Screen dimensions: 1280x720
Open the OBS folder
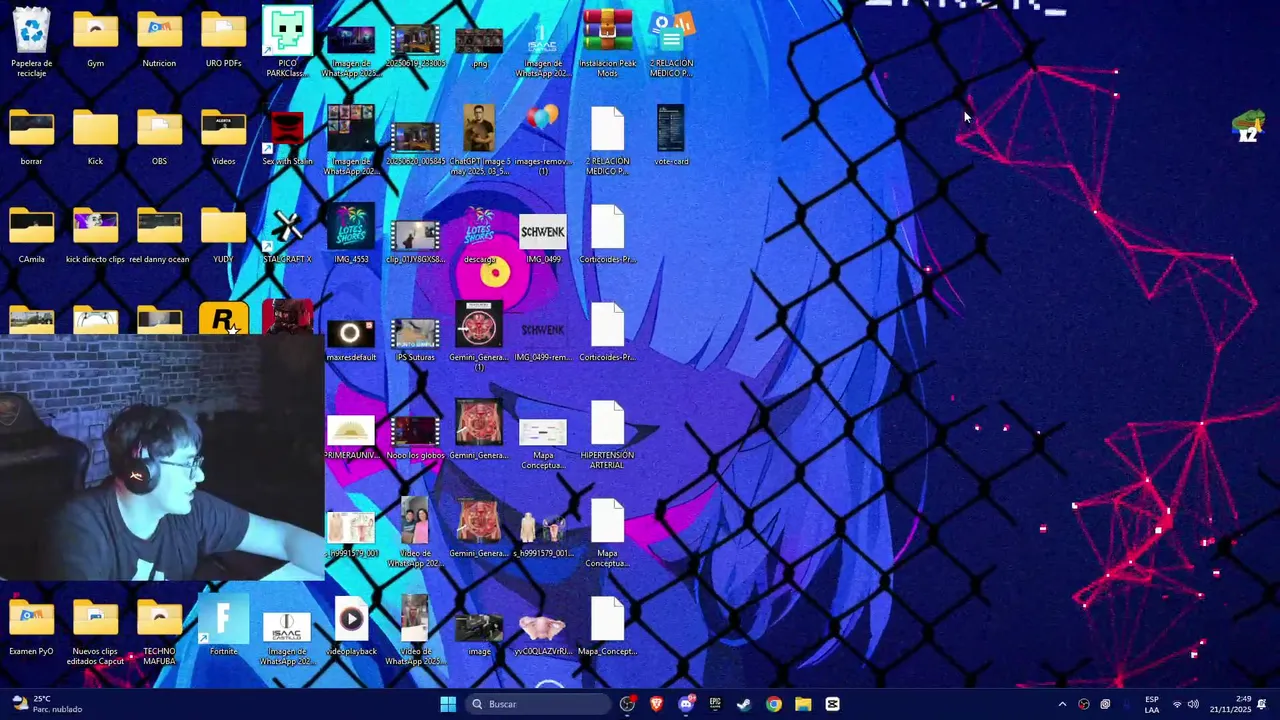pyautogui.click(x=159, y=139)
